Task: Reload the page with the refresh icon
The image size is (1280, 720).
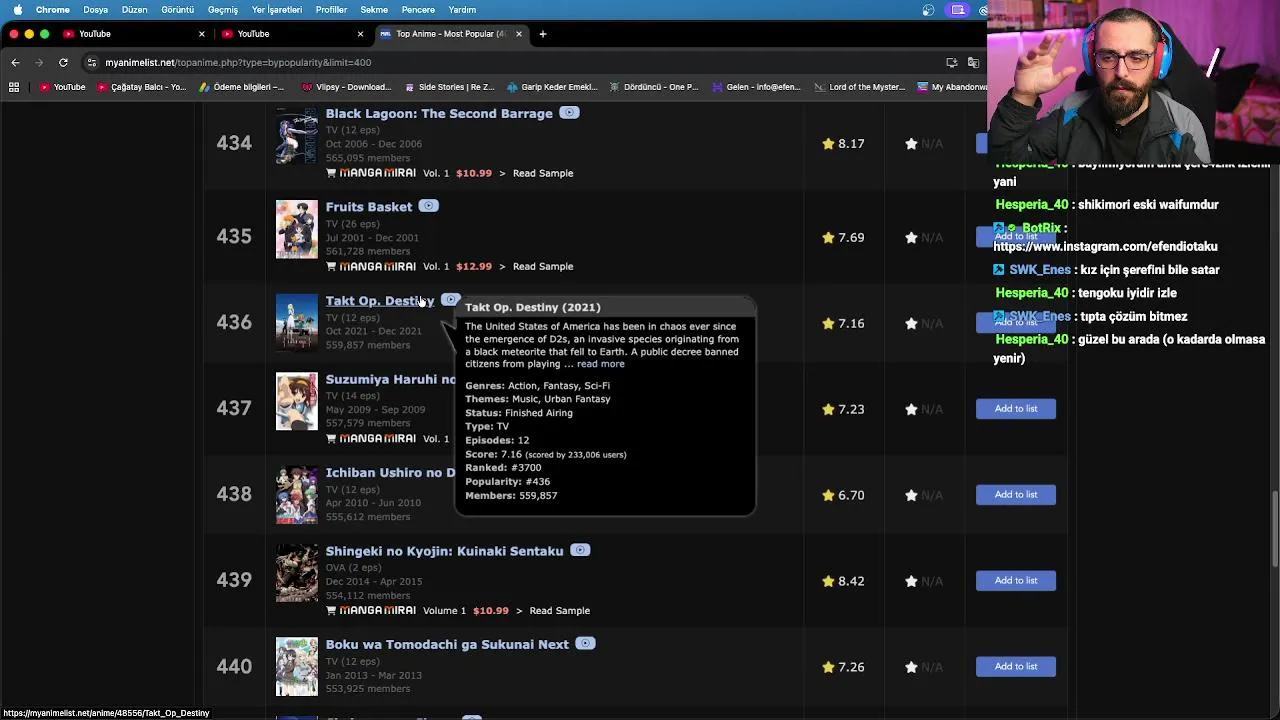Action: [x=63, y=62]
